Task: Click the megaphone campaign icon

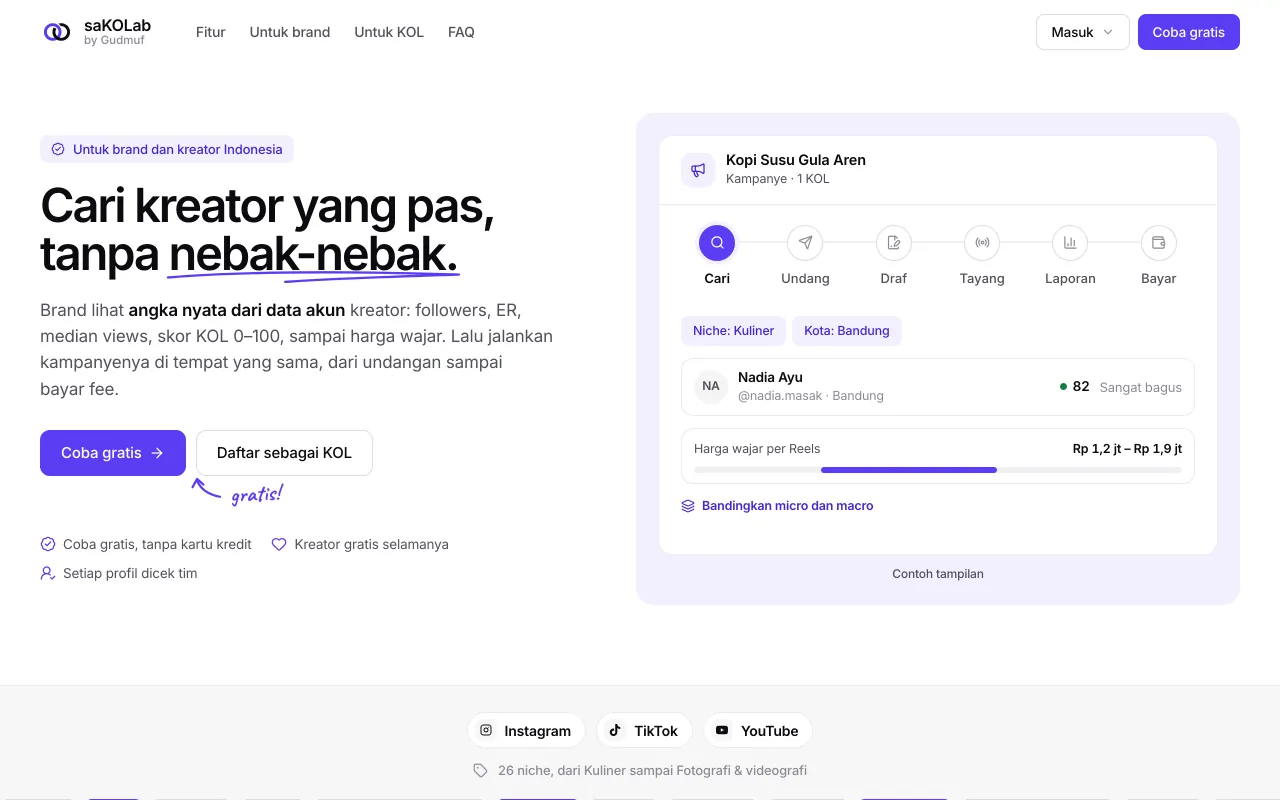Action: click(x=698, y=170)
